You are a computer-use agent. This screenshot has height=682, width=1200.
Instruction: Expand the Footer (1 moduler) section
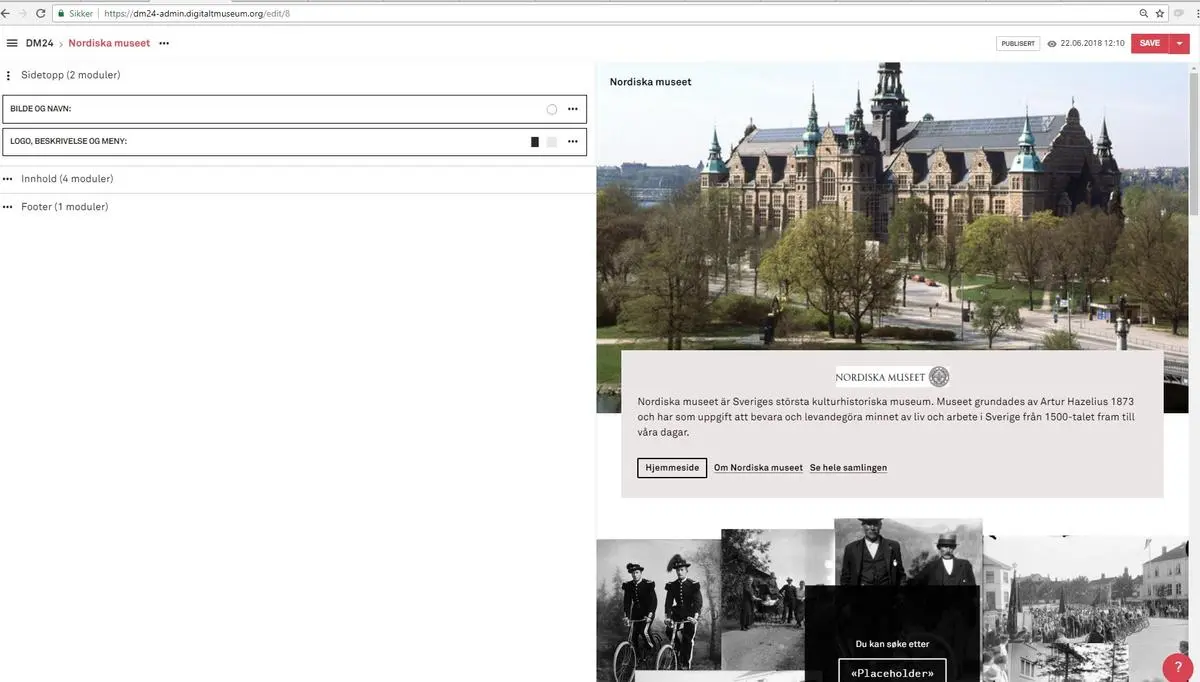pyautogui.click(x=64, y=207)
